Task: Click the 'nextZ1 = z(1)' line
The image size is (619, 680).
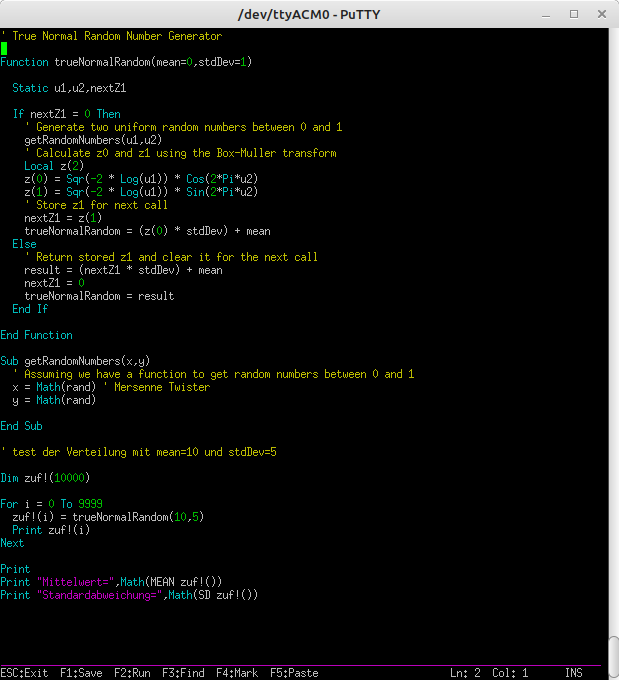Action: pyautogui.click(x=63, y=218)
